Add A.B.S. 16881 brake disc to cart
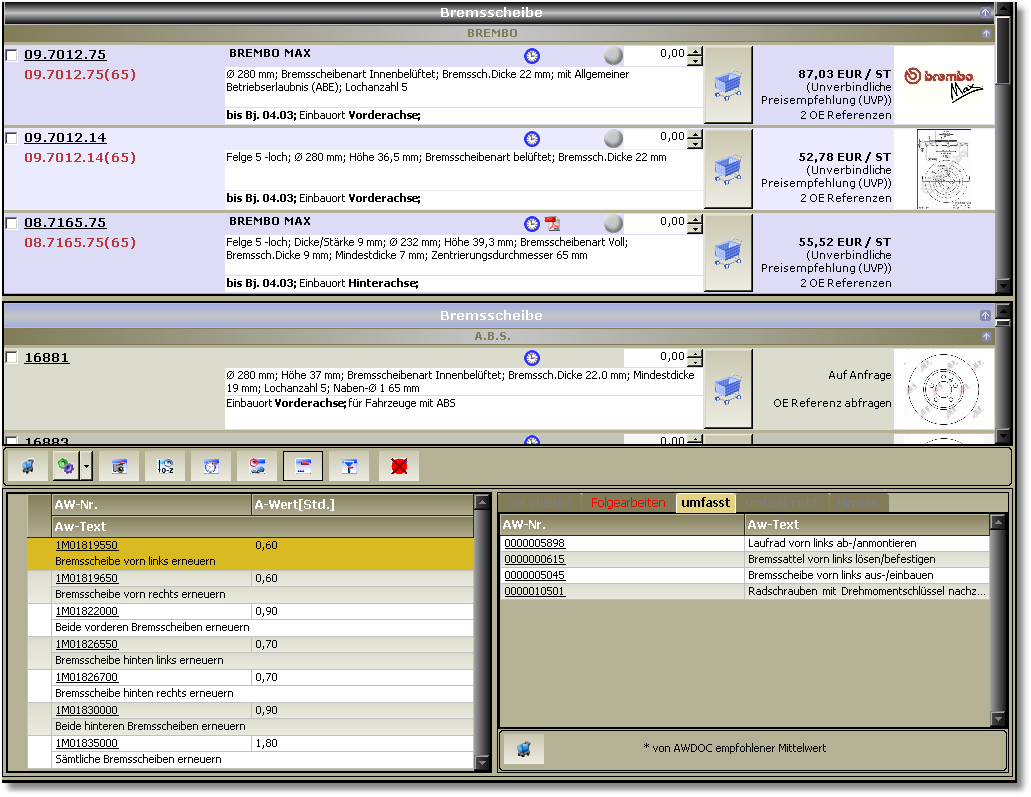Viewport: 1031px width, 797px height. point(728,388)
